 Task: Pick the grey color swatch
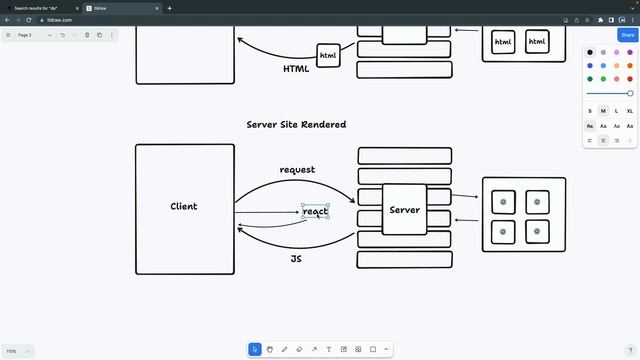603,52
